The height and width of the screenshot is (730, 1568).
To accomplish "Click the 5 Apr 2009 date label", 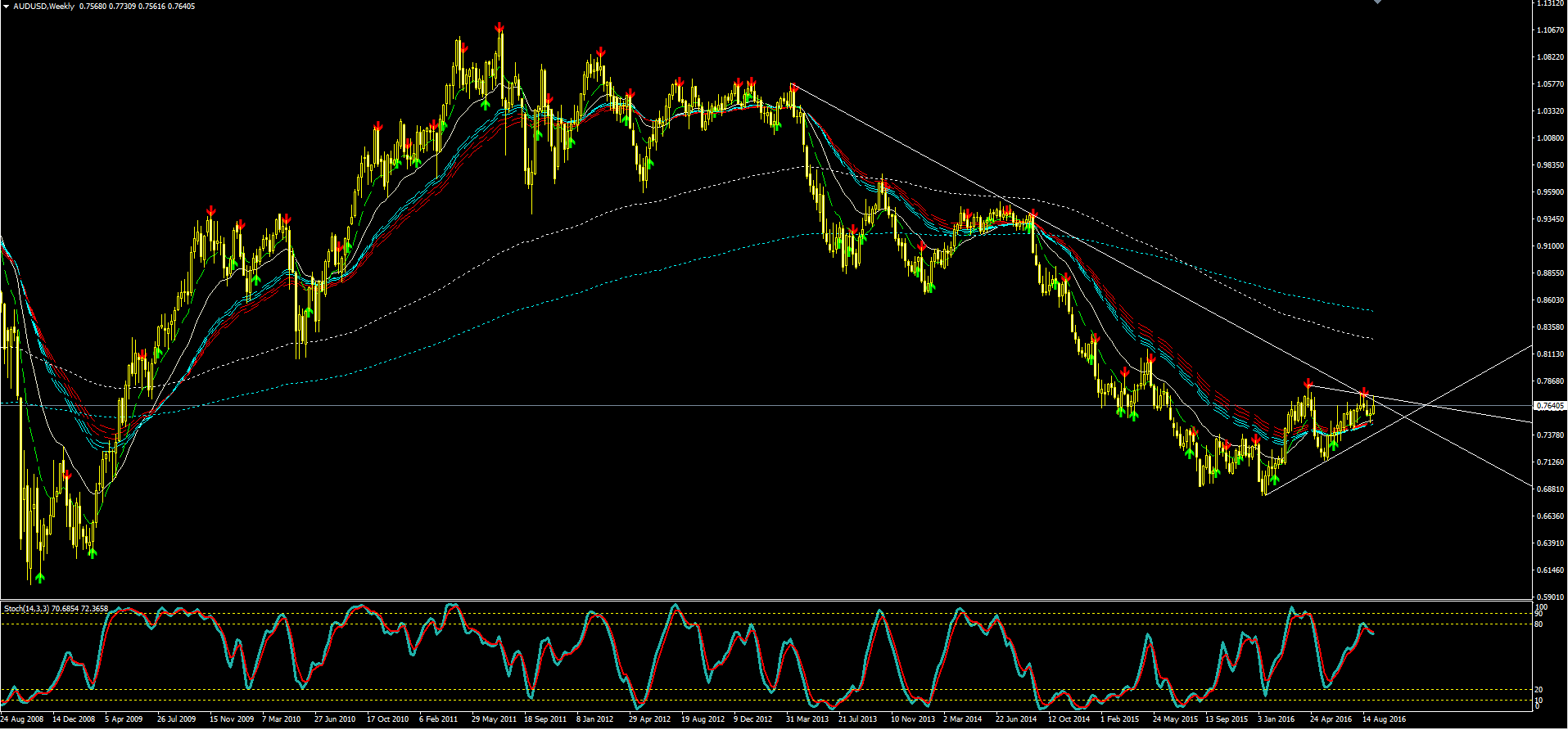I will [124, 719].
